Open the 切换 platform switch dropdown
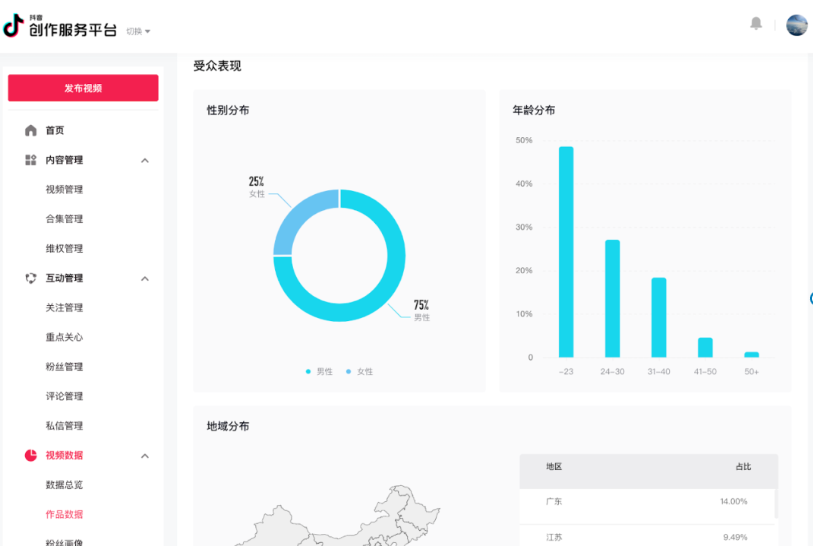The width and height of the screenshot is (813, 546). [138, 31]
